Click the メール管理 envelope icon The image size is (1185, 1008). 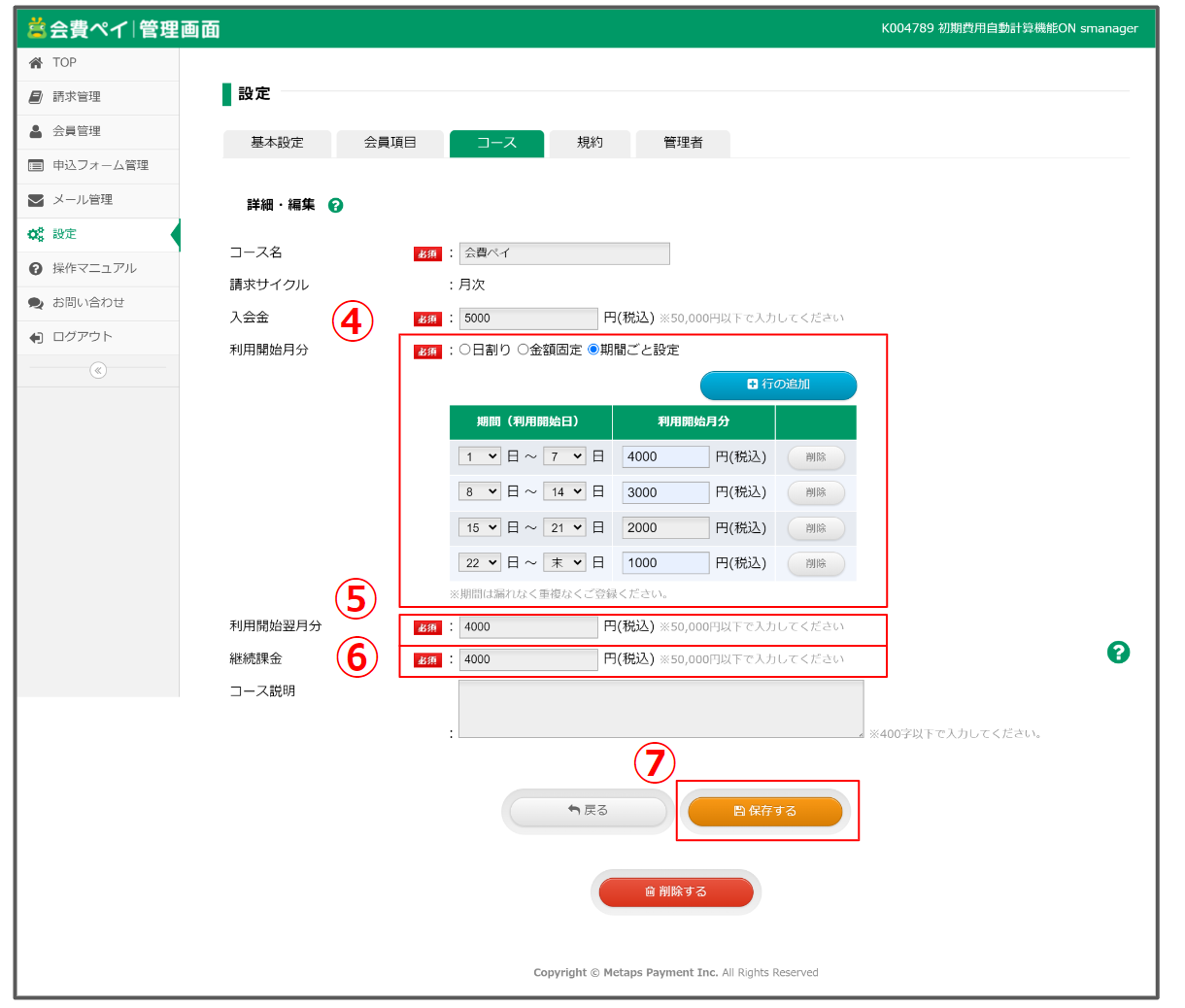tap(36, 200)
